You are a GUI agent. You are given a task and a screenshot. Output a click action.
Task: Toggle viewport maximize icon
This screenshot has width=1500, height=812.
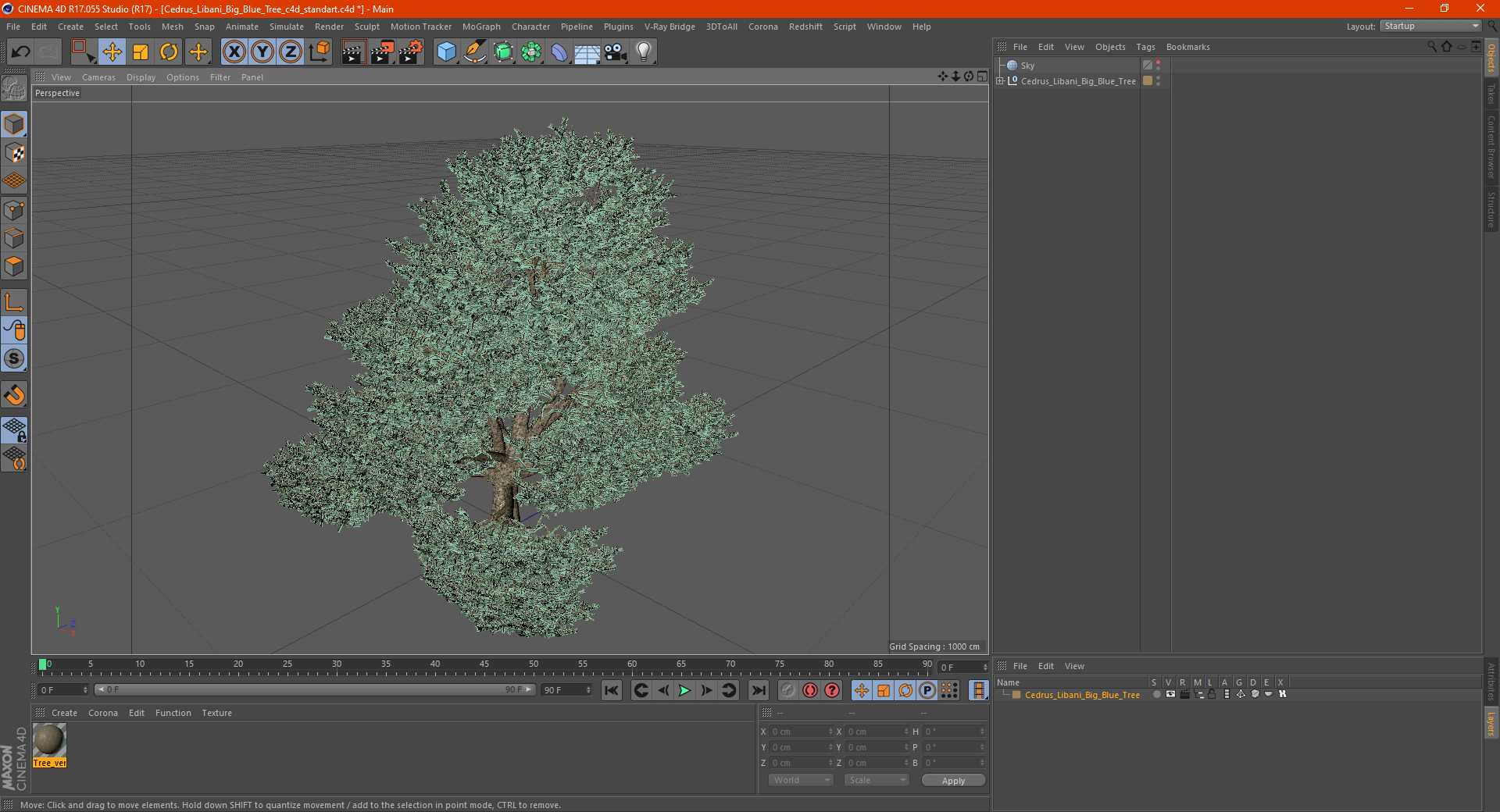(x=982, y=77)
